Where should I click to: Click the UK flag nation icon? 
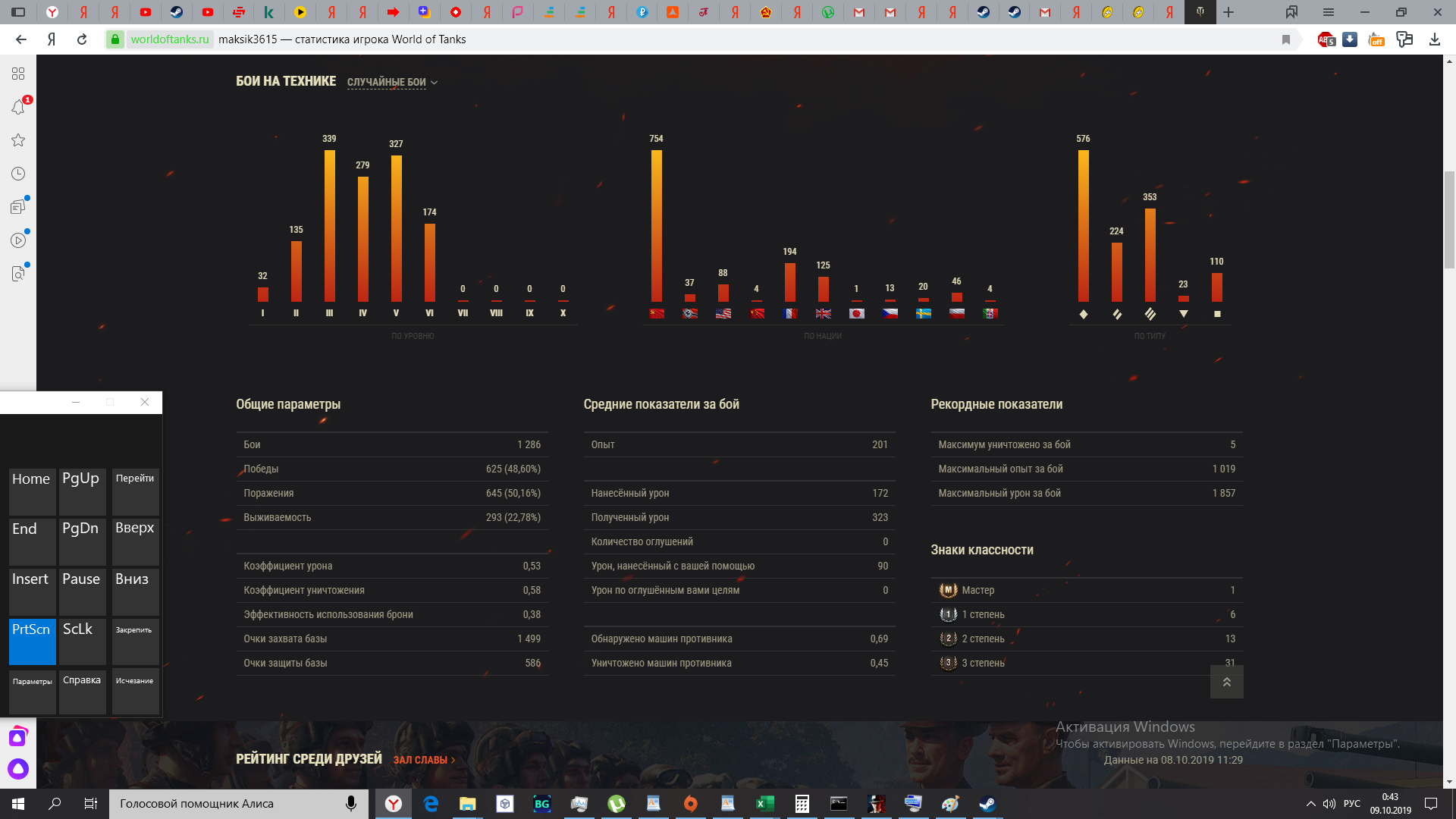pyautogui.click(x=823, y=313)
